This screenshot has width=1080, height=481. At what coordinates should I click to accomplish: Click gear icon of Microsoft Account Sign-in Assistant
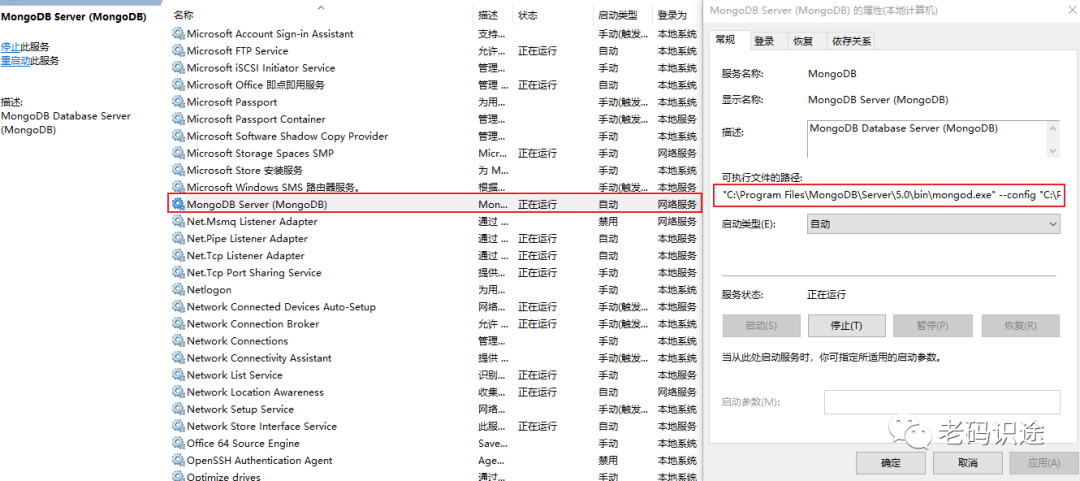click(x=178, y=34)
